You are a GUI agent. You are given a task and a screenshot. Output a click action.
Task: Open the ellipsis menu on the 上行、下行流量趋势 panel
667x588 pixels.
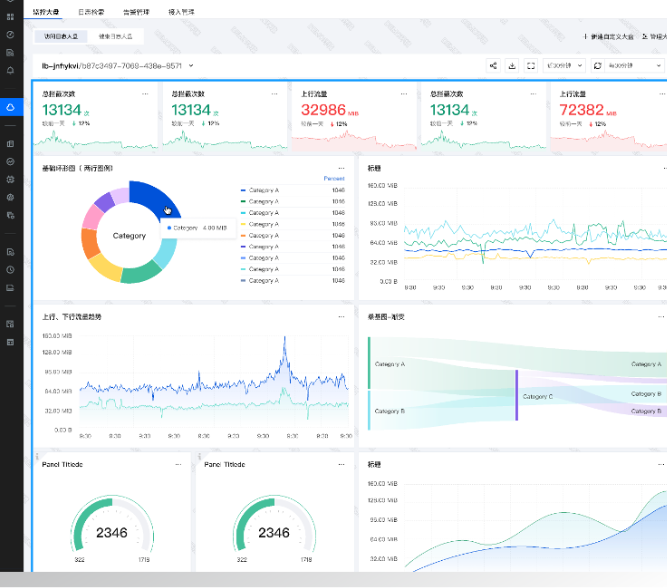coord(341,317)
